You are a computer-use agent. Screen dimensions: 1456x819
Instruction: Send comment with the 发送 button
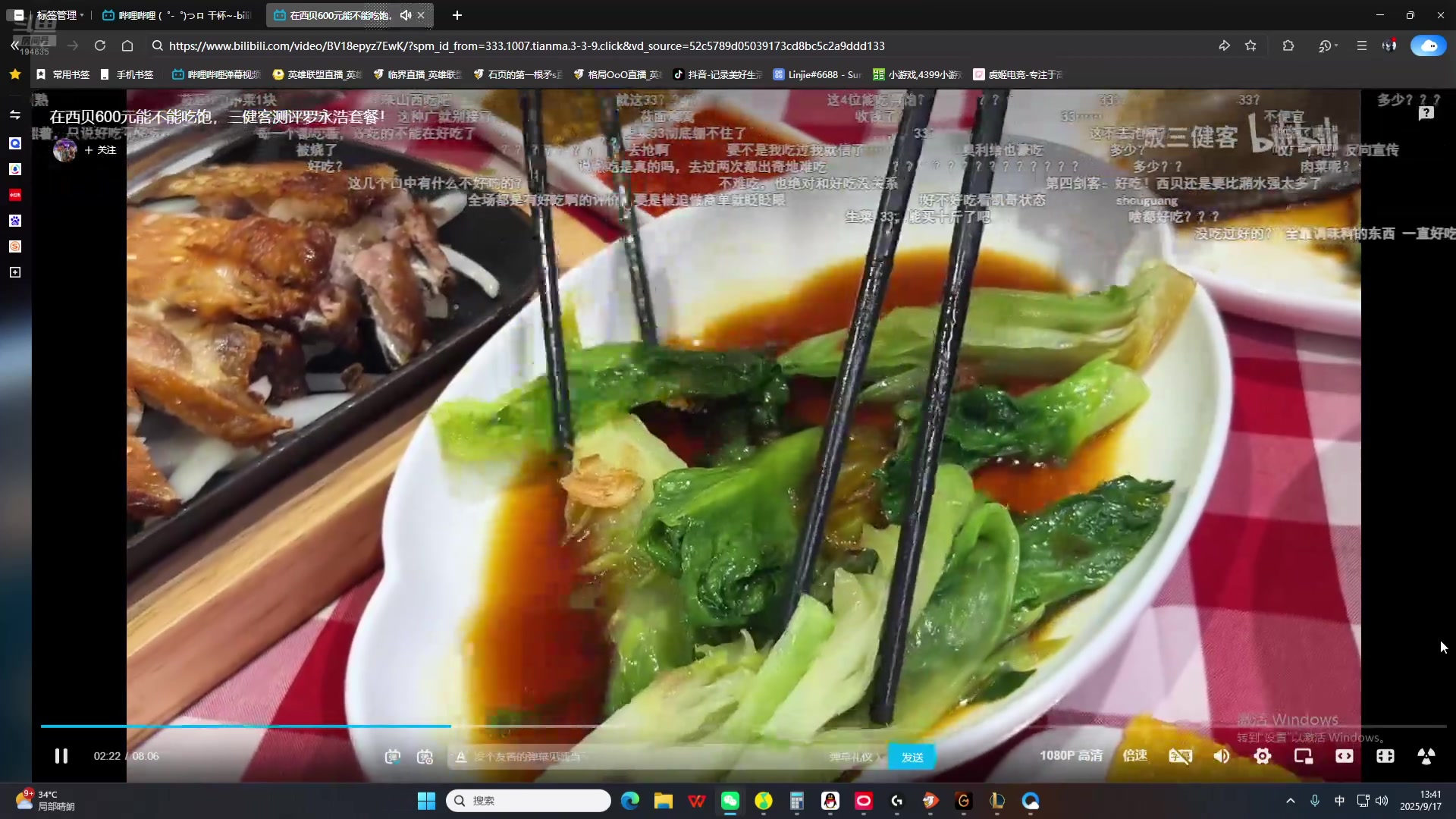pyautogui.click(x=912, y=757)
